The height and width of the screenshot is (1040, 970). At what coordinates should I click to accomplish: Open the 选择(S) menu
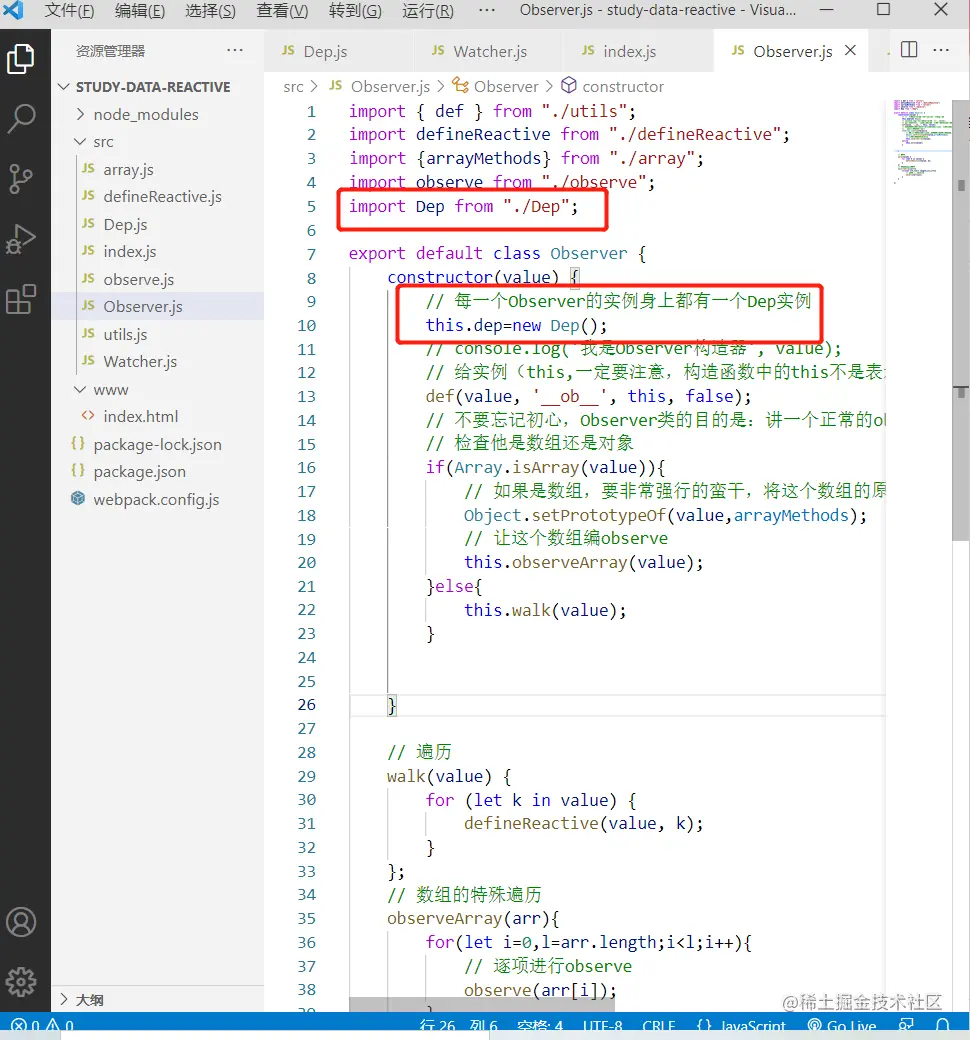pyautogui.click(x=210, y=11)
